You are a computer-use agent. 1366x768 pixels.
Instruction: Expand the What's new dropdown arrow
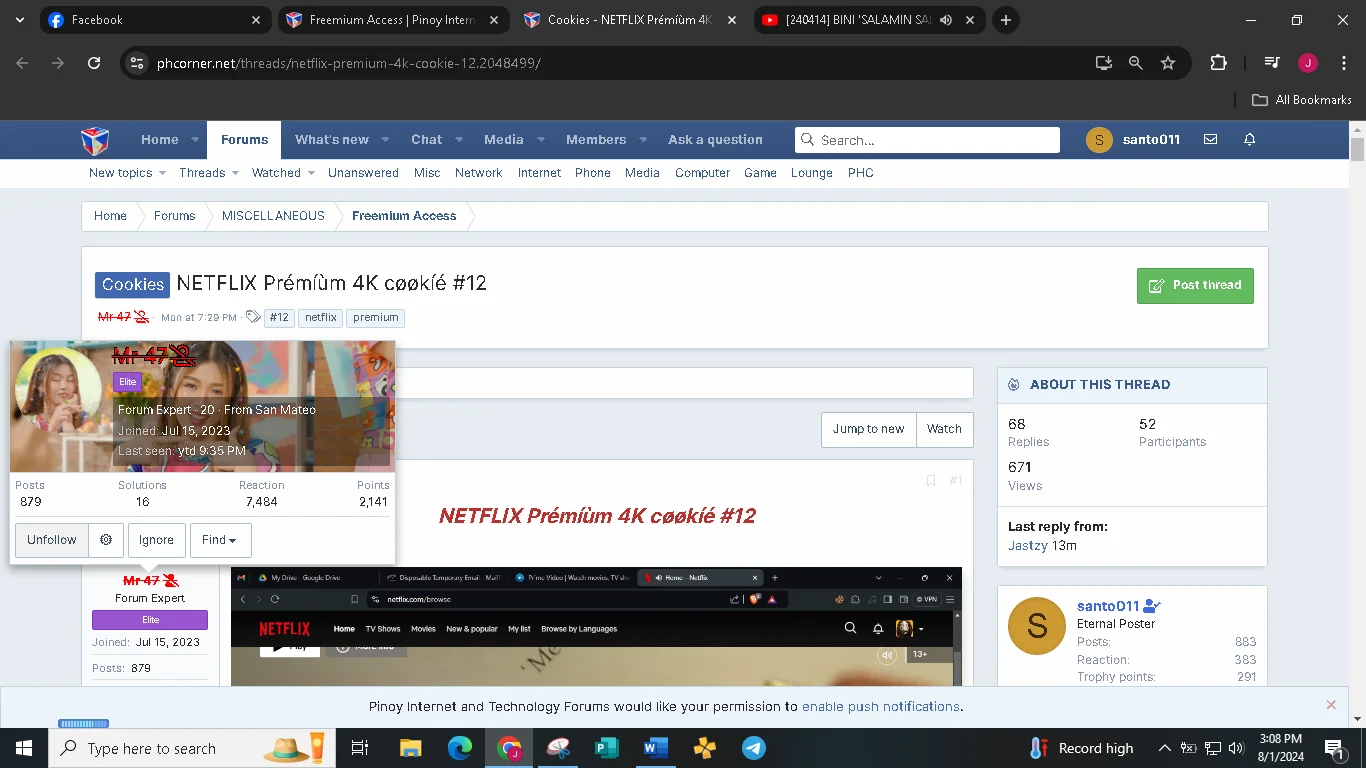(x=385, y=140)
